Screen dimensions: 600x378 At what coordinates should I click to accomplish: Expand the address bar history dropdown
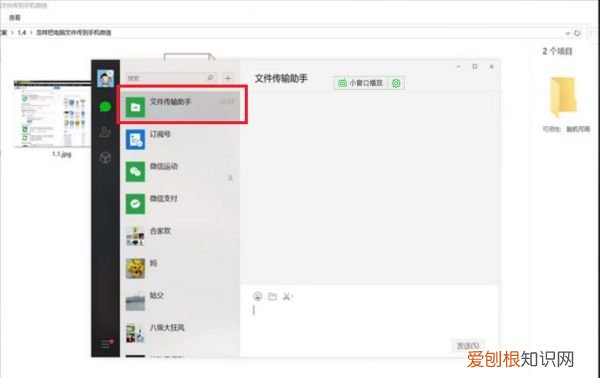coord(567,33)
